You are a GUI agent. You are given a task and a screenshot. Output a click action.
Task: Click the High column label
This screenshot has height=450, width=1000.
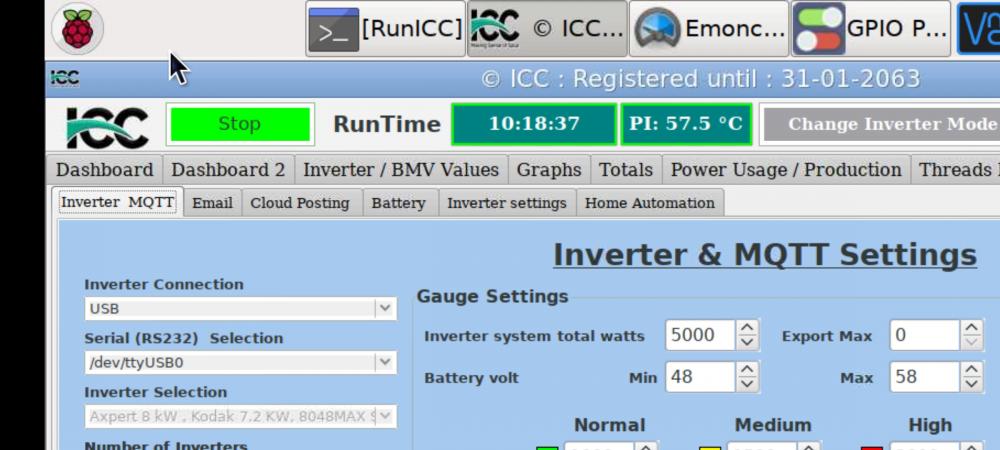930,425
